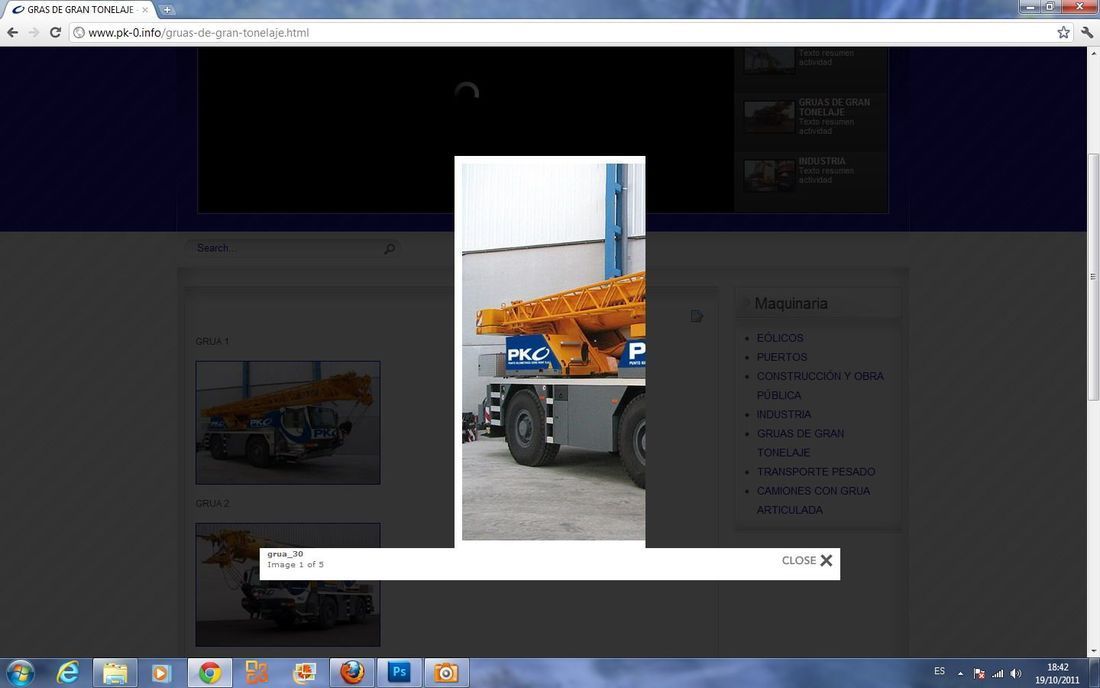Show hidden system tray icons
This screenshot has height=688, width=1100.
pyautogui.click(x=960, y=673)
